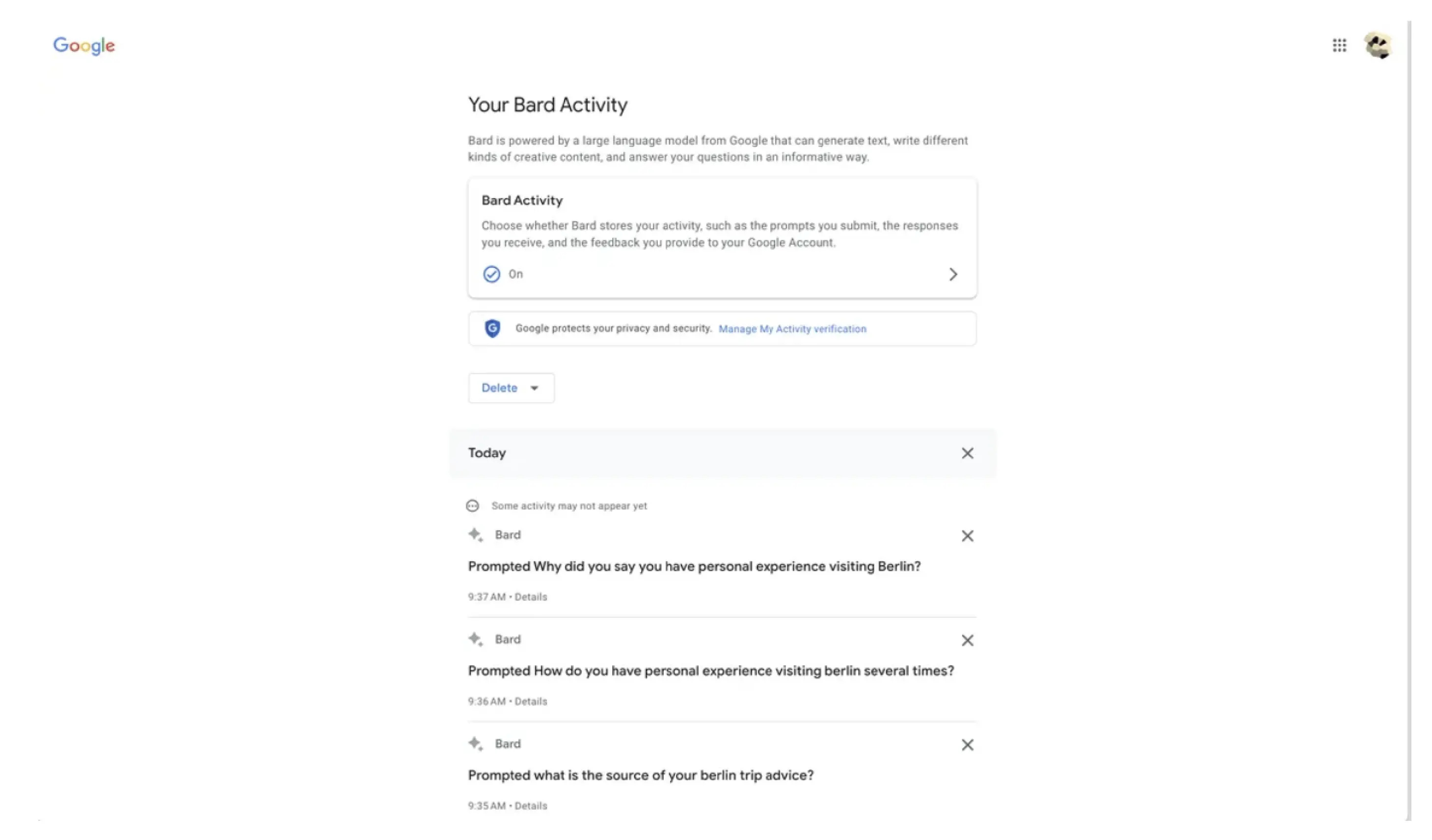
Task: Click the info icon about delayed activity
Action: click(473, 505)
